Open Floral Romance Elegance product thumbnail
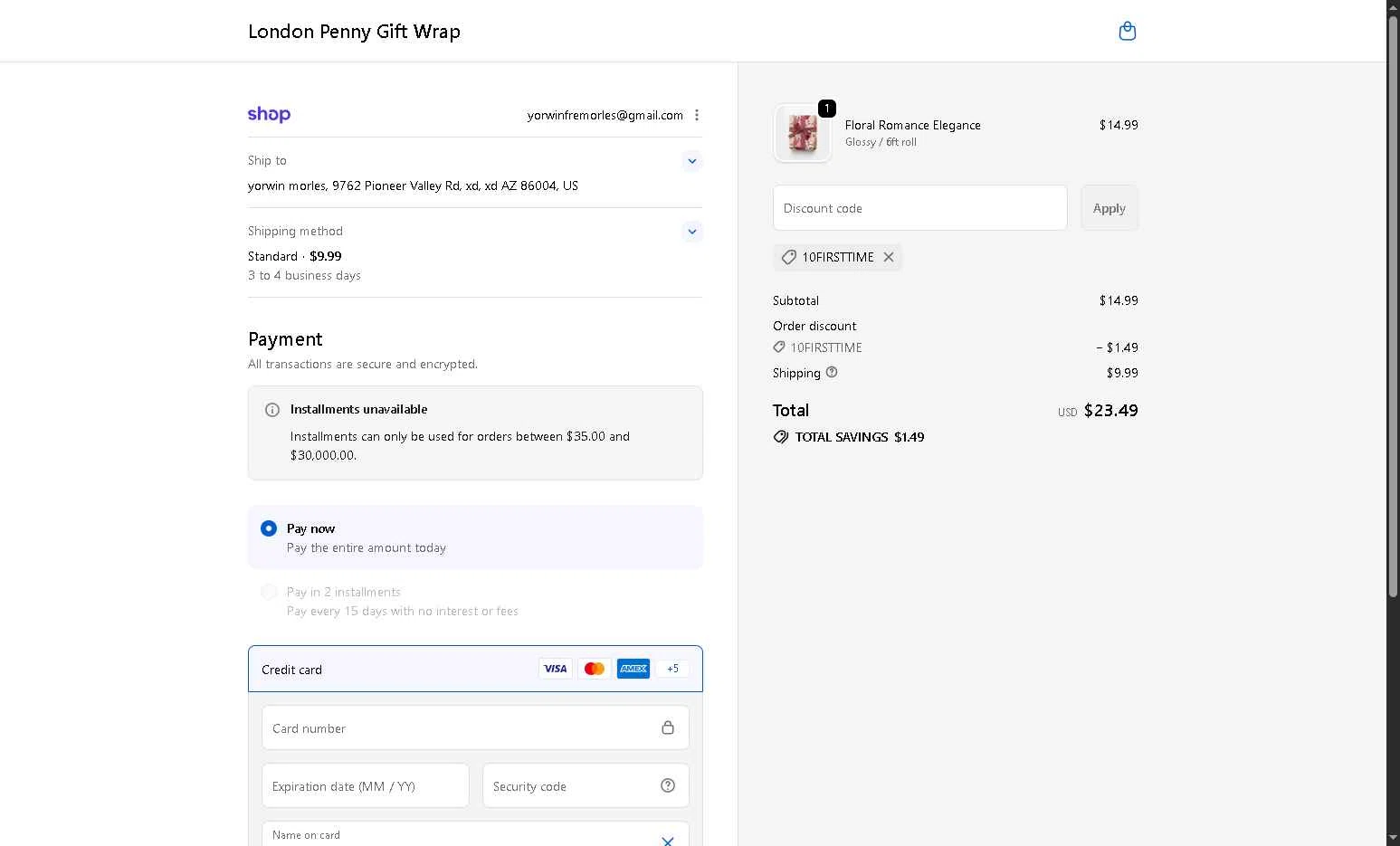This screenshot has width=1400, height=846. click(x=803, y=134)
